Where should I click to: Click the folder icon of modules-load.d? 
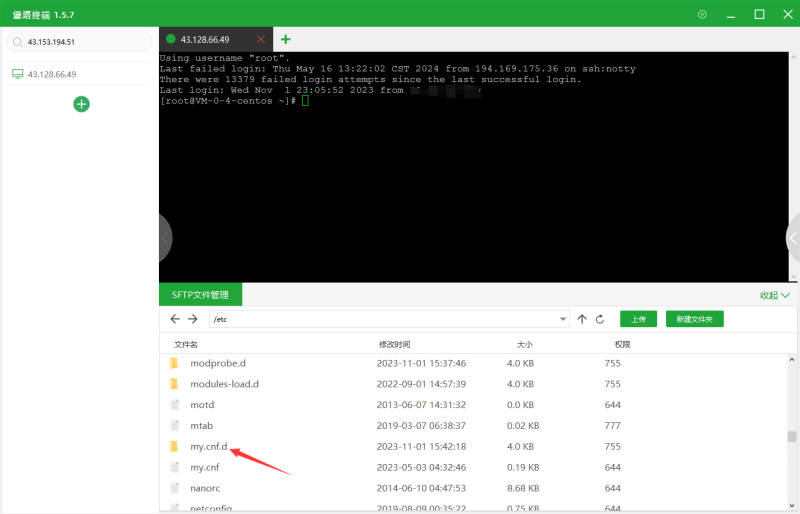coord(174,384)
